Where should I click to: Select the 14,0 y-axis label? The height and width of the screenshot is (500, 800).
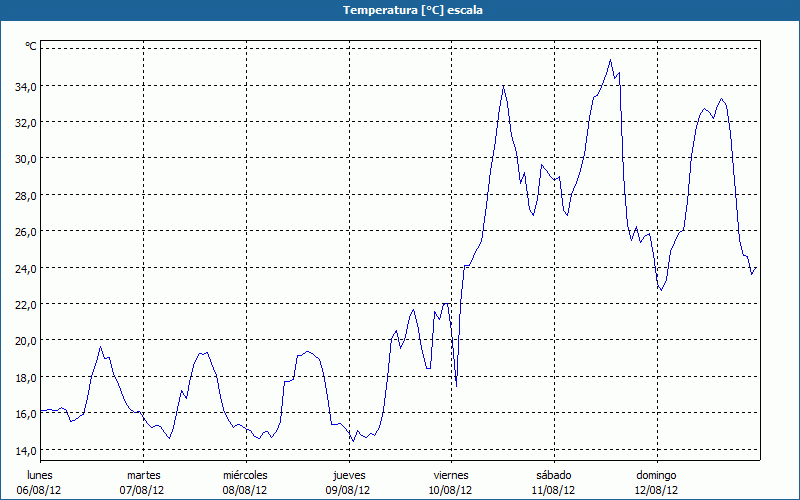[x=25, y=450]
